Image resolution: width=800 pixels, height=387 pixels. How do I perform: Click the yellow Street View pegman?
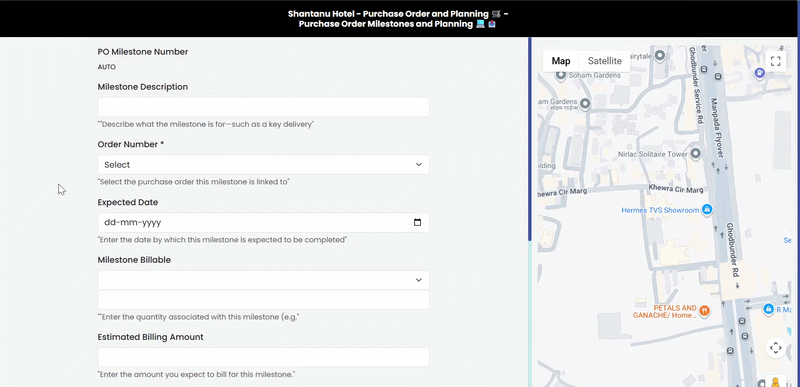click(776, 382)
